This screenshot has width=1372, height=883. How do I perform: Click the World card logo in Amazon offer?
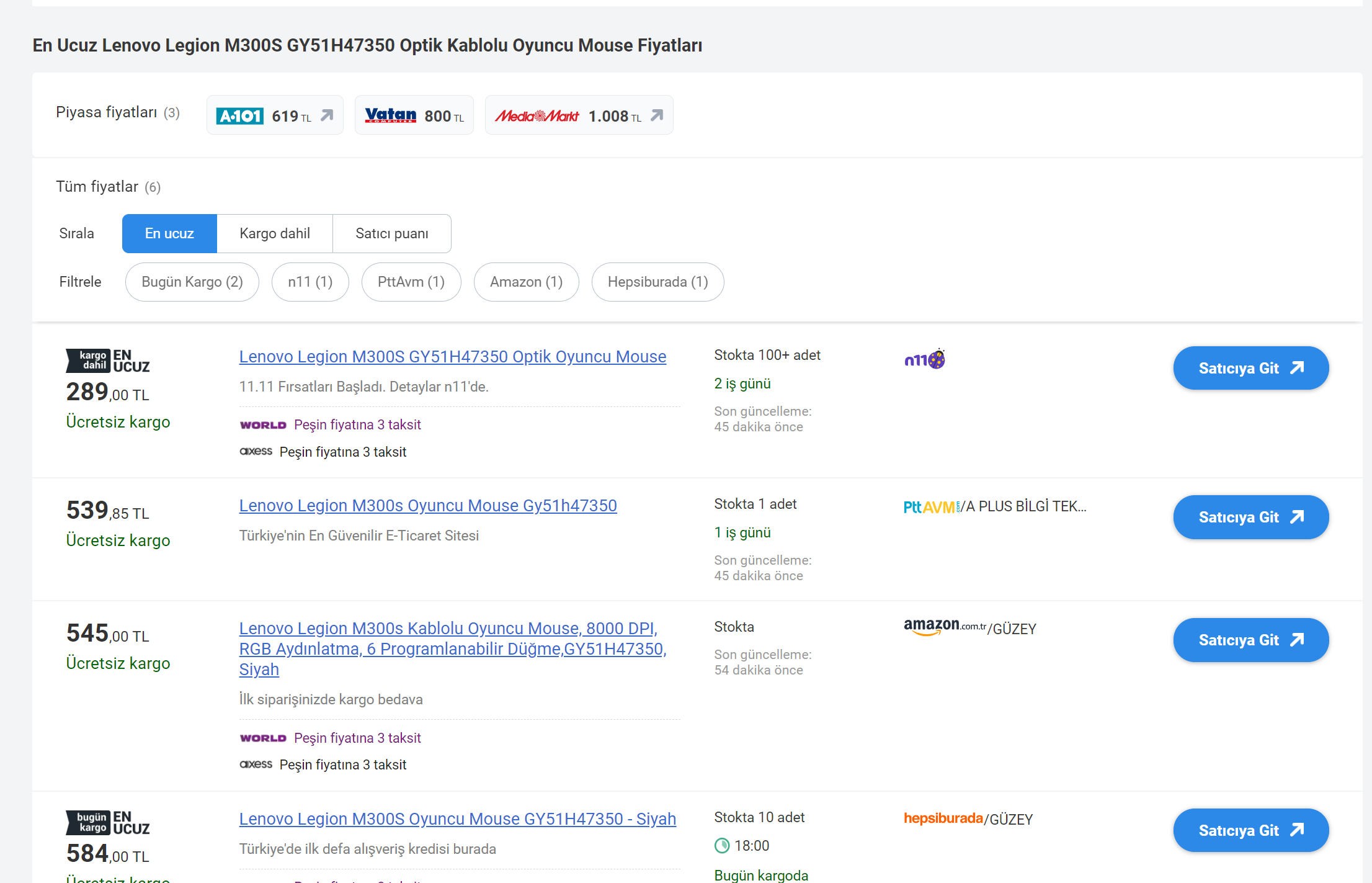click(x=263, y=738)
